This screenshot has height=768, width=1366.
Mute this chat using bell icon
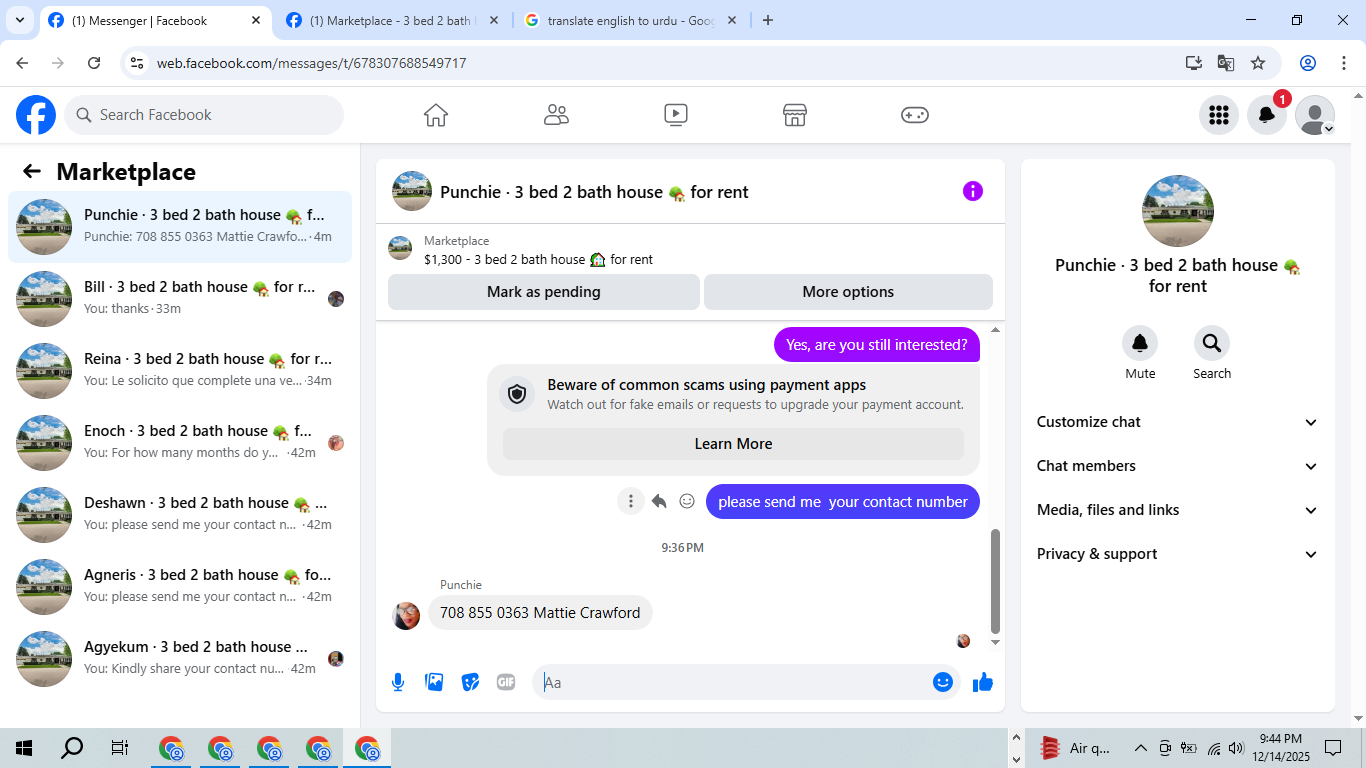(x=1140, y=343)
